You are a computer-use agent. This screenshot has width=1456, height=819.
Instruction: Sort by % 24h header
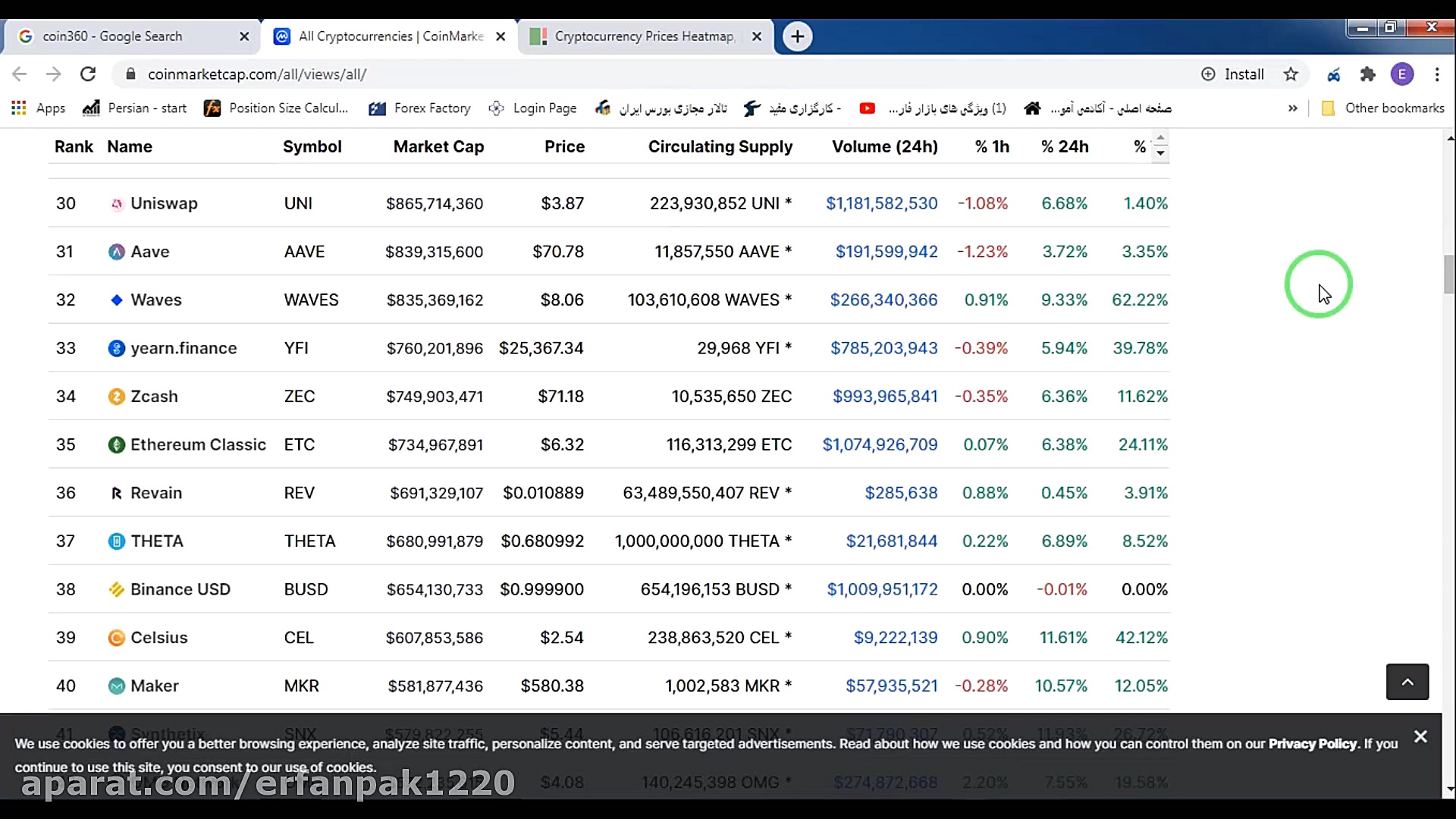[1065, 147]
